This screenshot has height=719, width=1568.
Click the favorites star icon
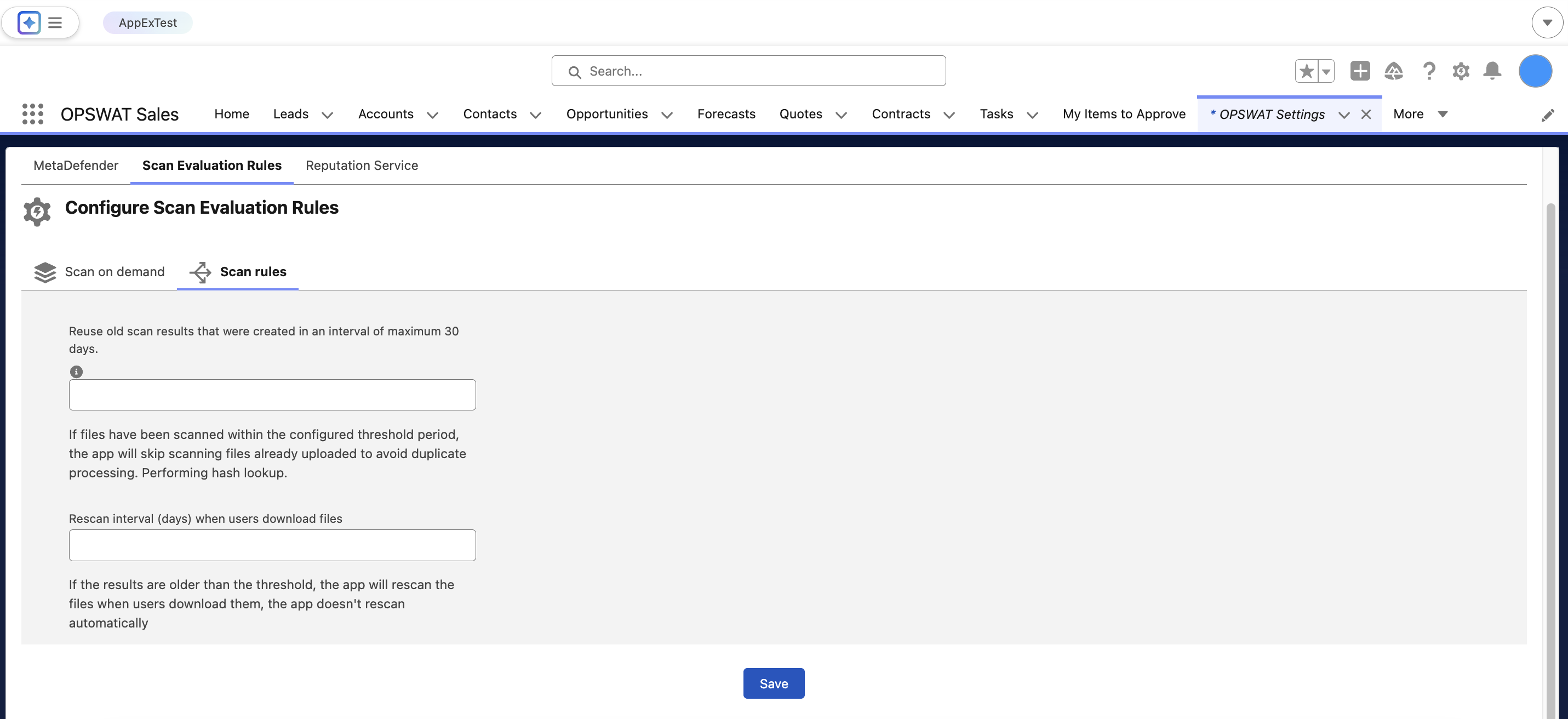point(1306,71)
